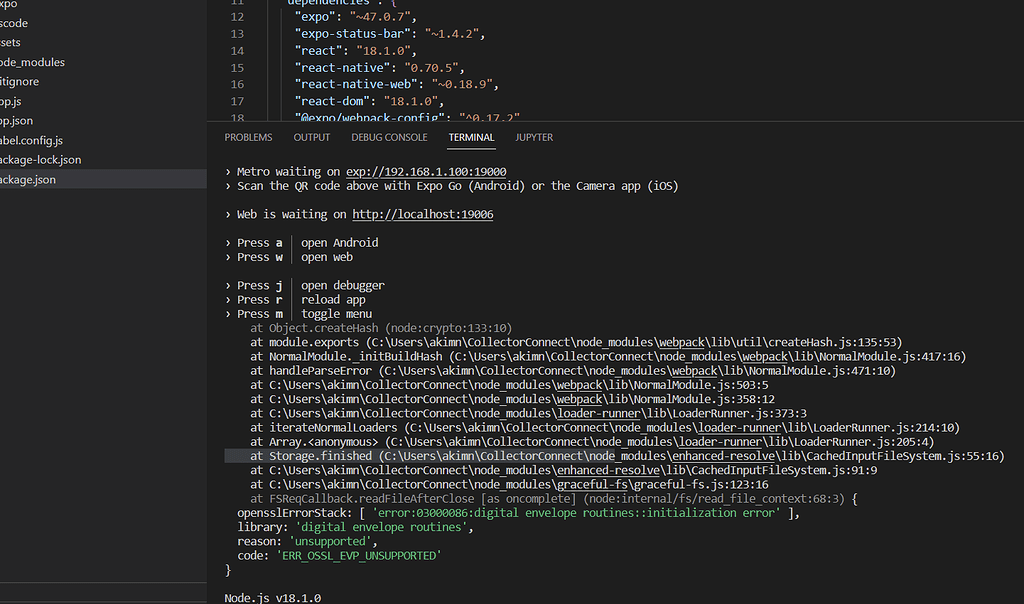
Task: Open the localhost:19006 link in terminal
Action: pyautogui.click(x=424, y=213)
